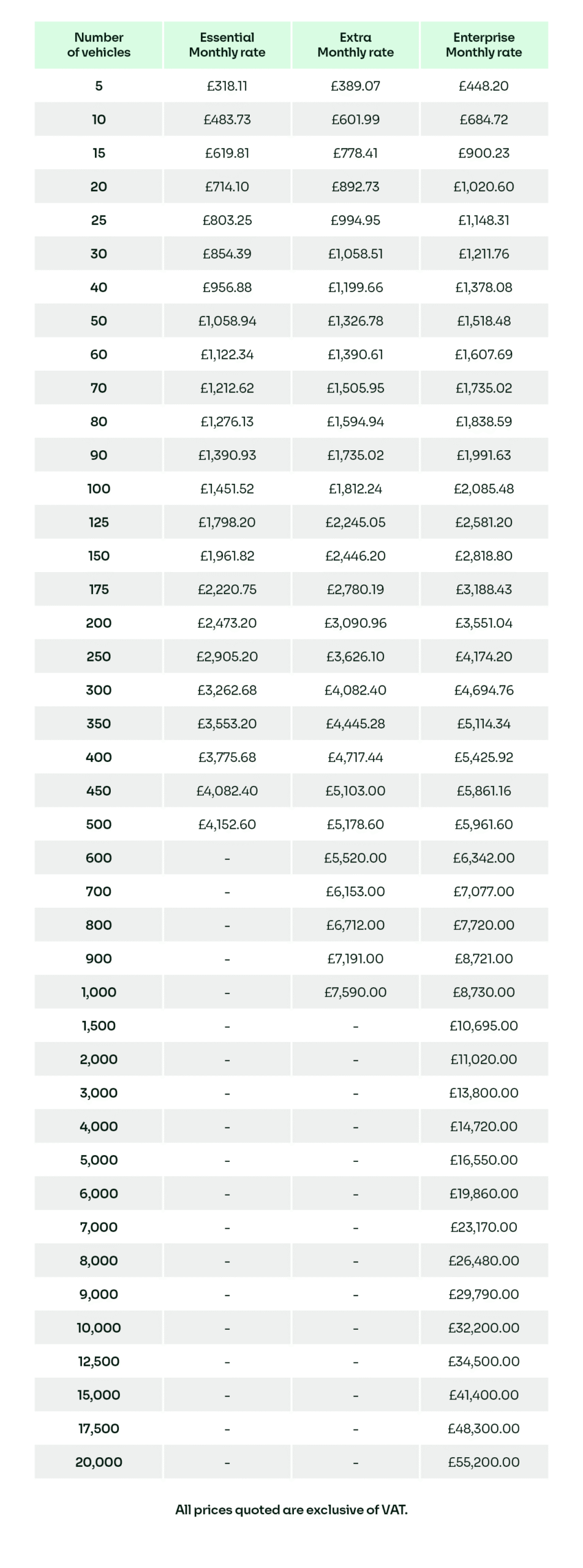Screen dimensions: 583x1568
Task: Click the Essential Monthly rate column header
Action: [227, 45]
